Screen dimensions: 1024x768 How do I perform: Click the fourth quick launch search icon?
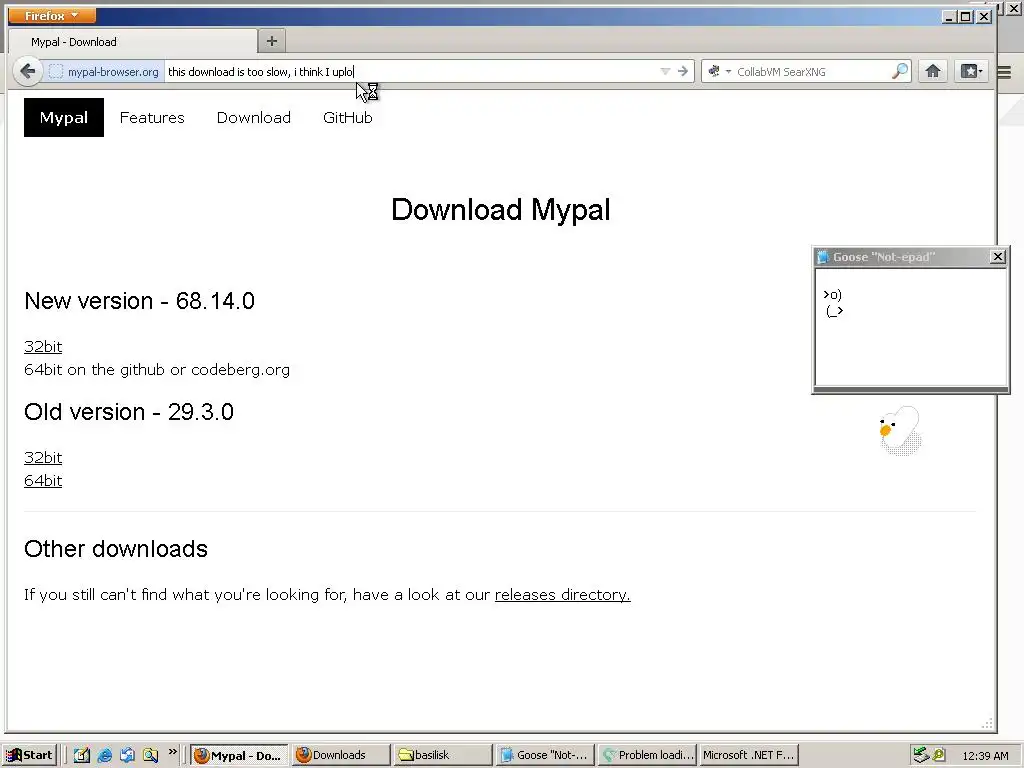click(x=150, y=755)
